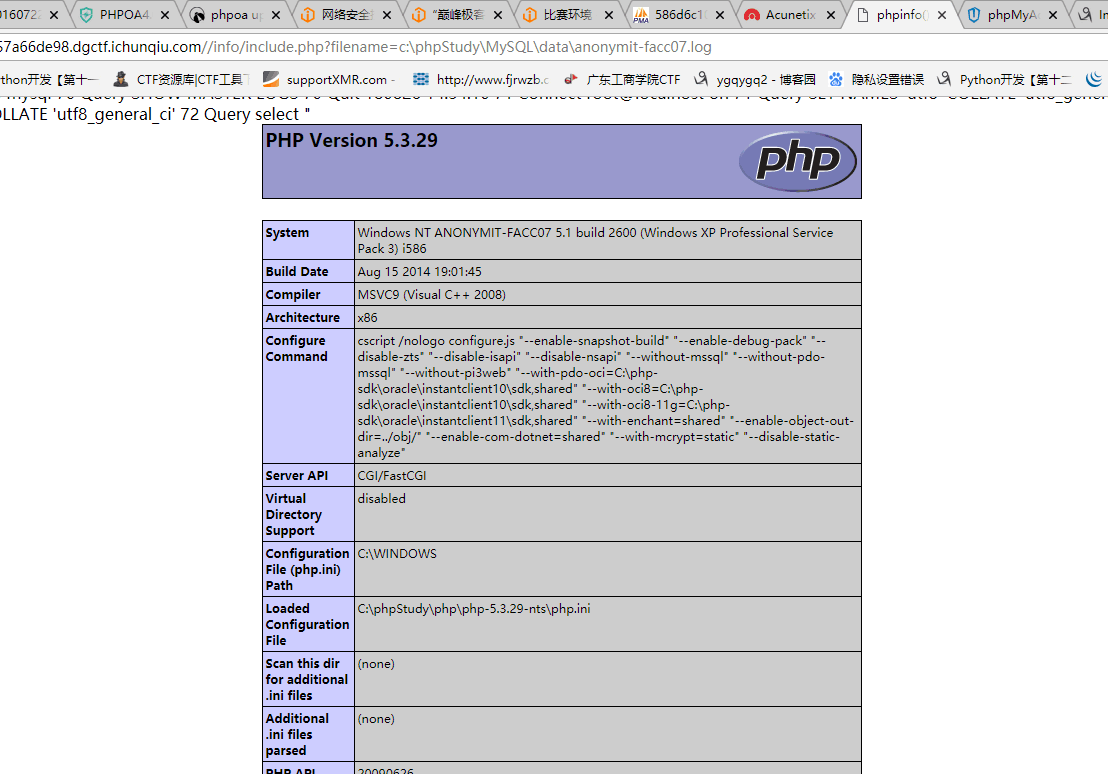Click the phpinfo() tab page icon
1108x774 pixels.
click(863, 15)
